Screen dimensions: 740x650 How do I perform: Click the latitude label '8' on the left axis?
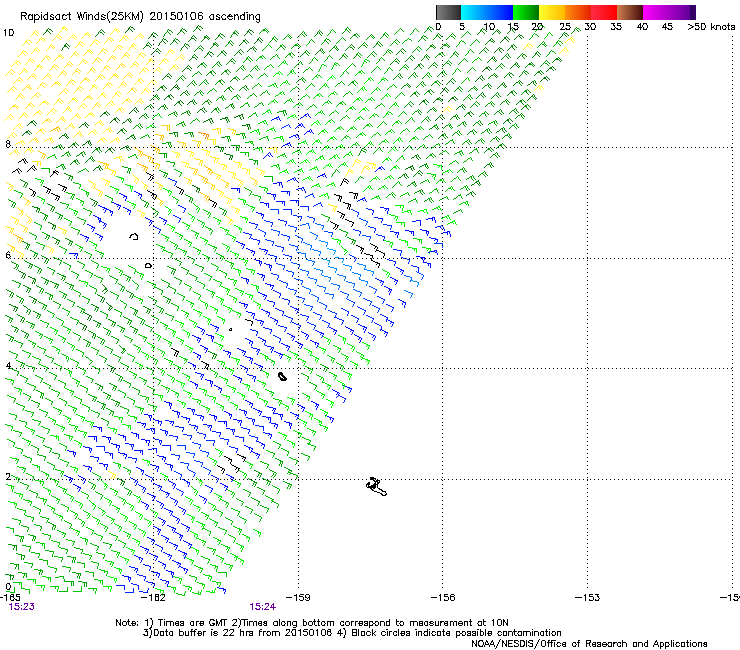point(8,144)
